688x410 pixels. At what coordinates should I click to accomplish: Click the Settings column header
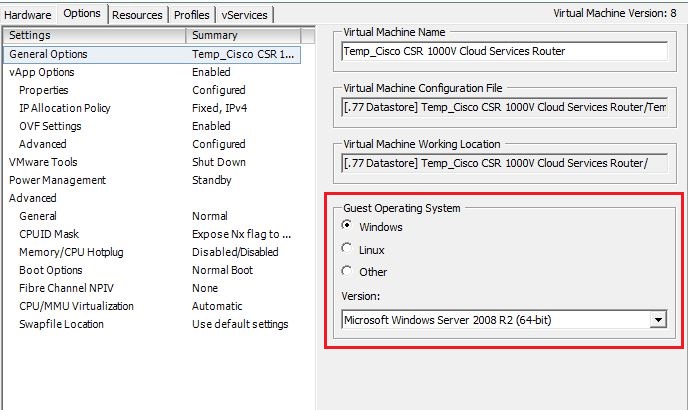coord(94,35)
